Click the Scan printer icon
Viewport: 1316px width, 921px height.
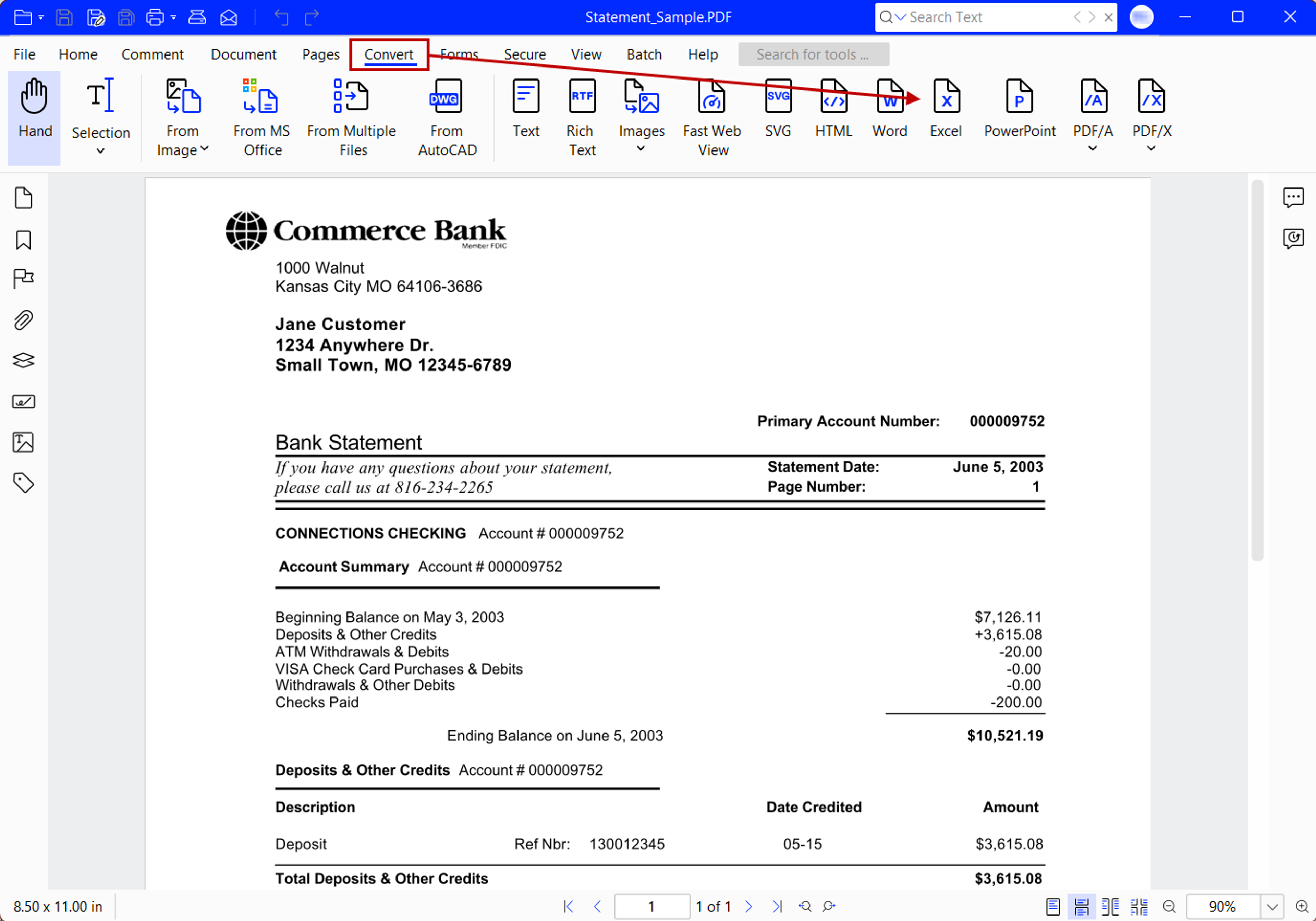[x=197, y=17]
